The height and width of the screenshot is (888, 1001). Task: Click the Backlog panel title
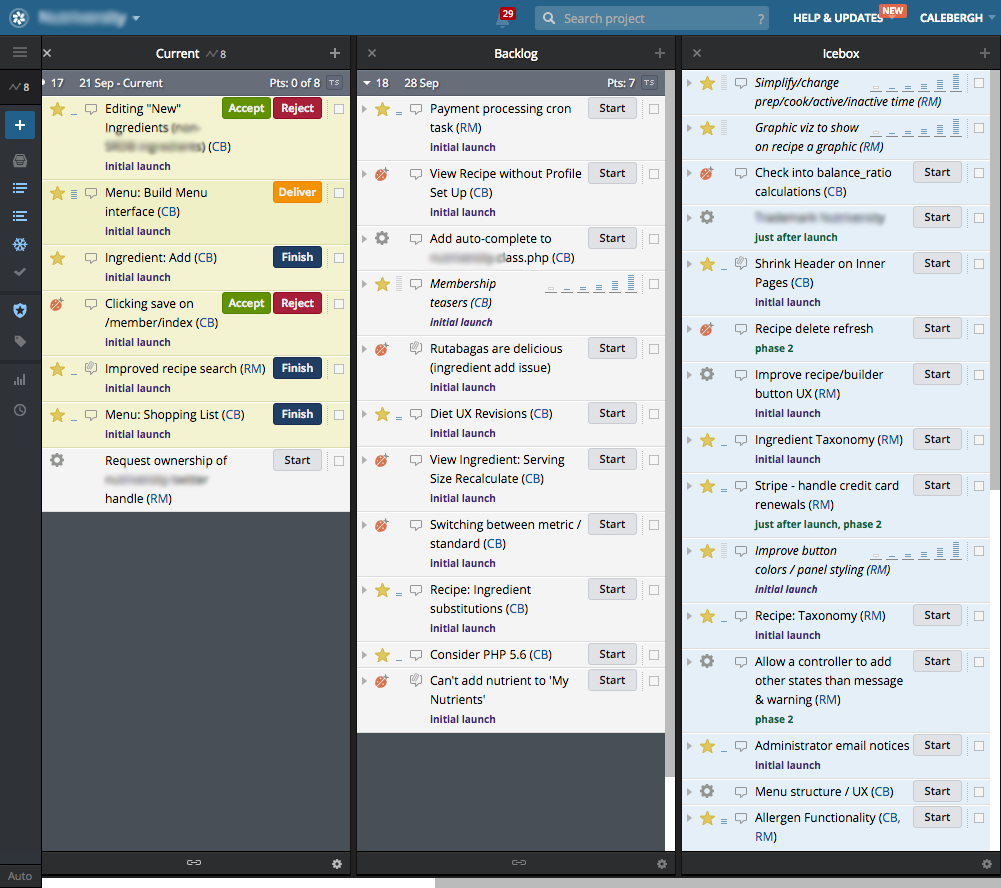click(x=516, y=54)
